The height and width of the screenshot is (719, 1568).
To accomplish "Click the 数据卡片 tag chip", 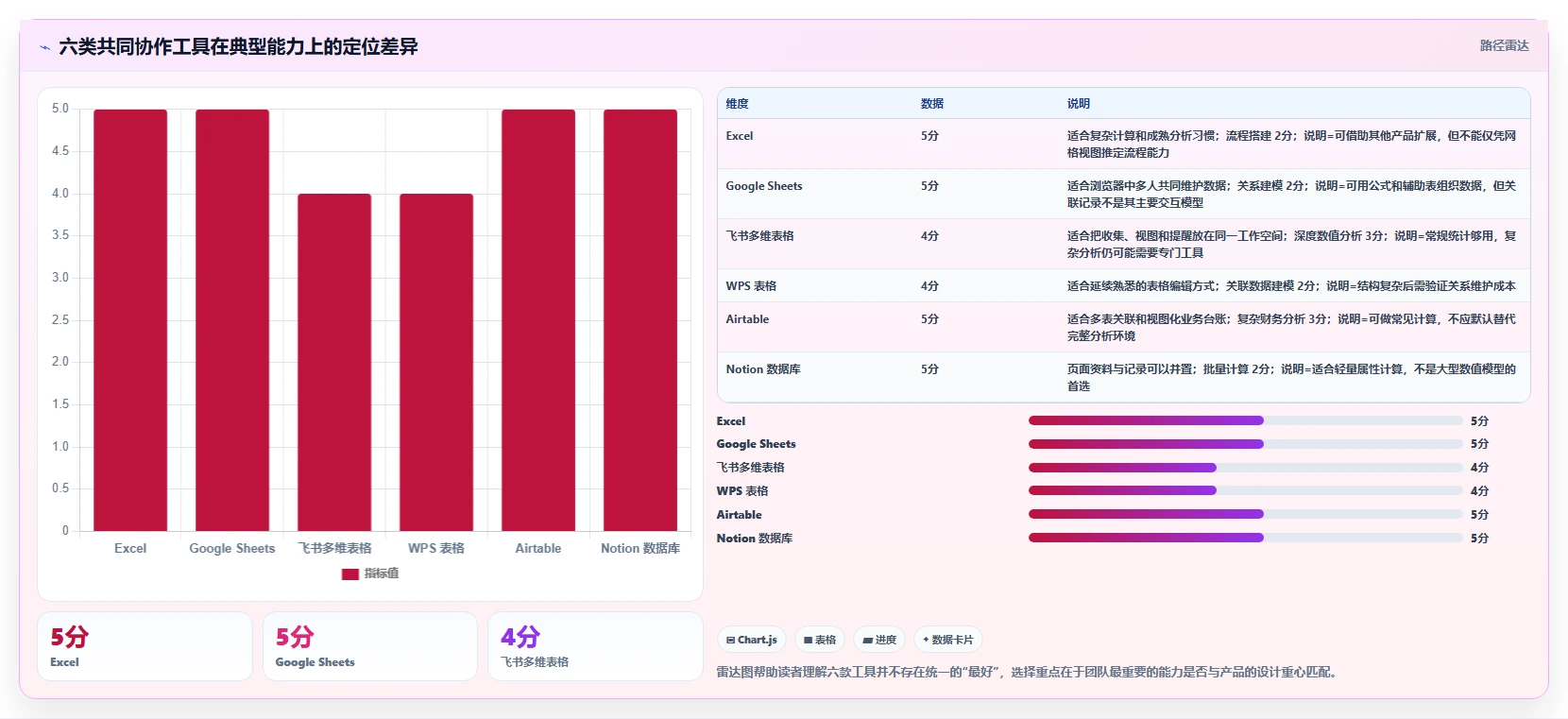I will (948, 640).
